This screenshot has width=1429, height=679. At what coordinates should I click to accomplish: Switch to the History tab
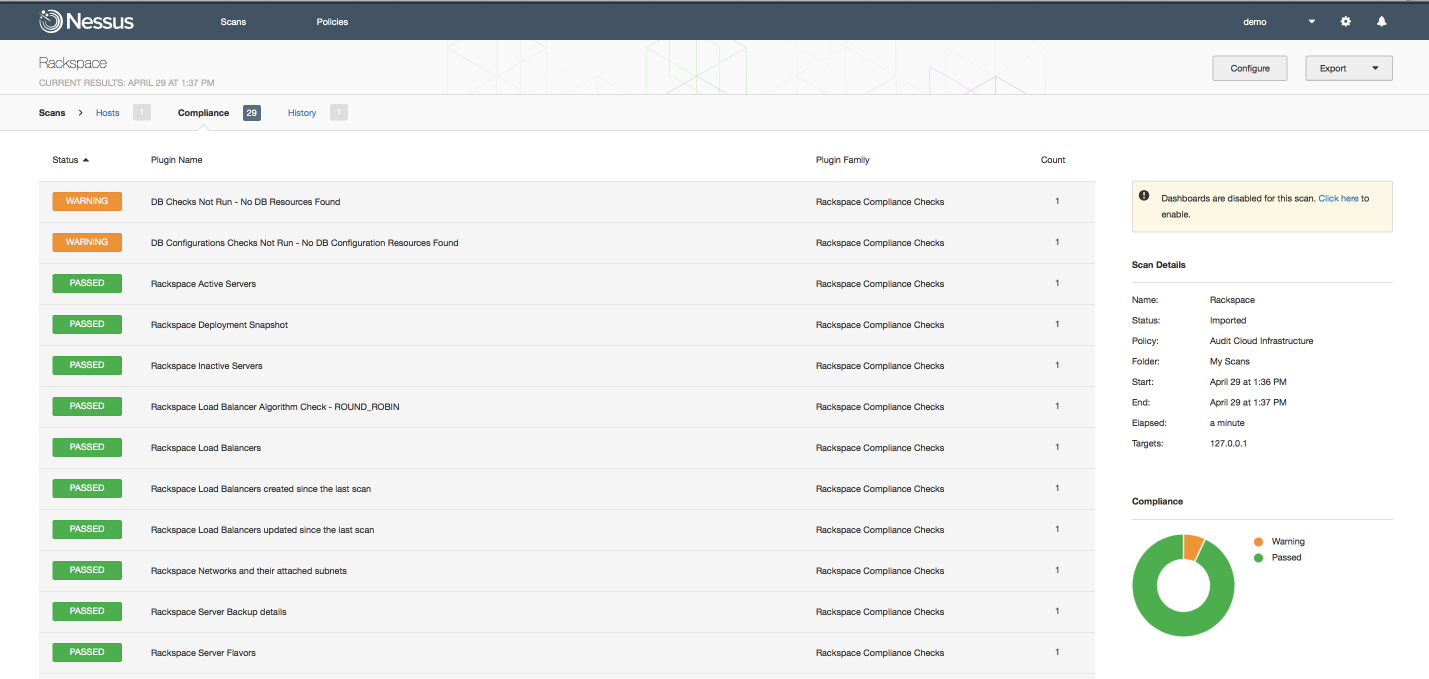coord(302,113)
